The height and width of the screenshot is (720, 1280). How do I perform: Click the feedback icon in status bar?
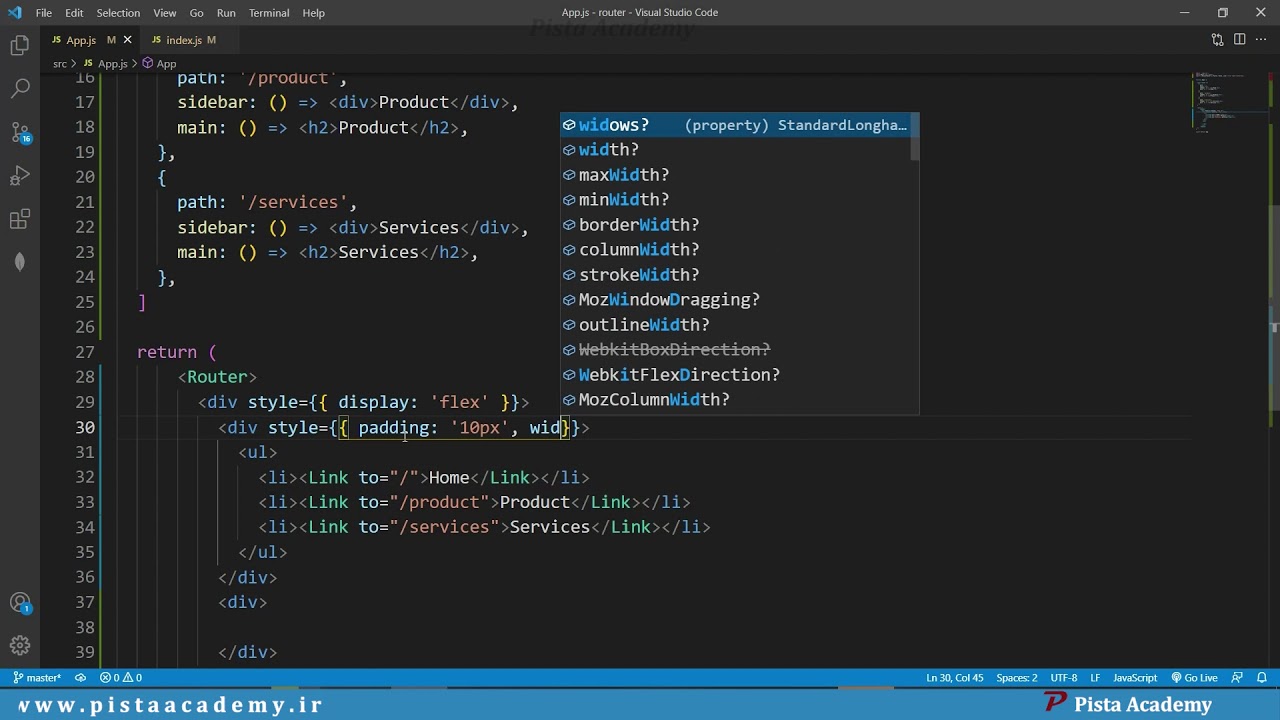tap(1237, 678)
